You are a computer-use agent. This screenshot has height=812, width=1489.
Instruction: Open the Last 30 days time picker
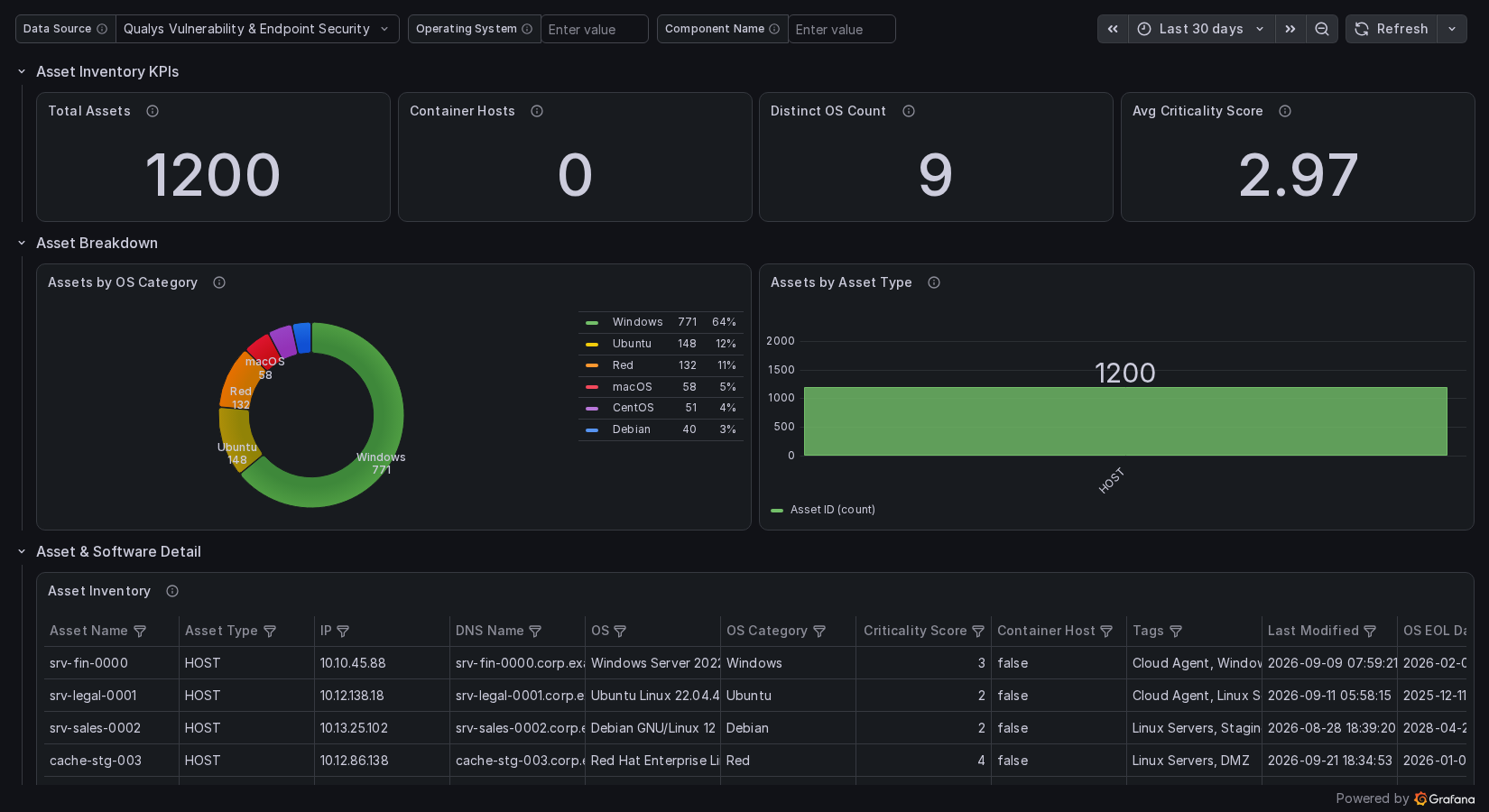click(1202, 29)
